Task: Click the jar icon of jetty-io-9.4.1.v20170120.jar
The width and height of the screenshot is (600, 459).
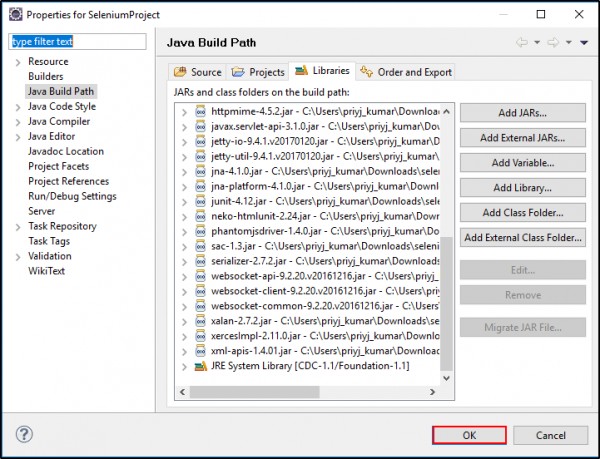Action: click(201, 141)
